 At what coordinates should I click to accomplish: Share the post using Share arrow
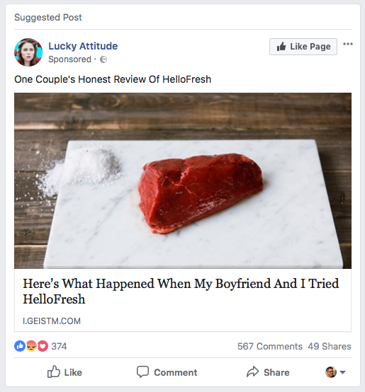pyautogui.click(x=268, y=372)
